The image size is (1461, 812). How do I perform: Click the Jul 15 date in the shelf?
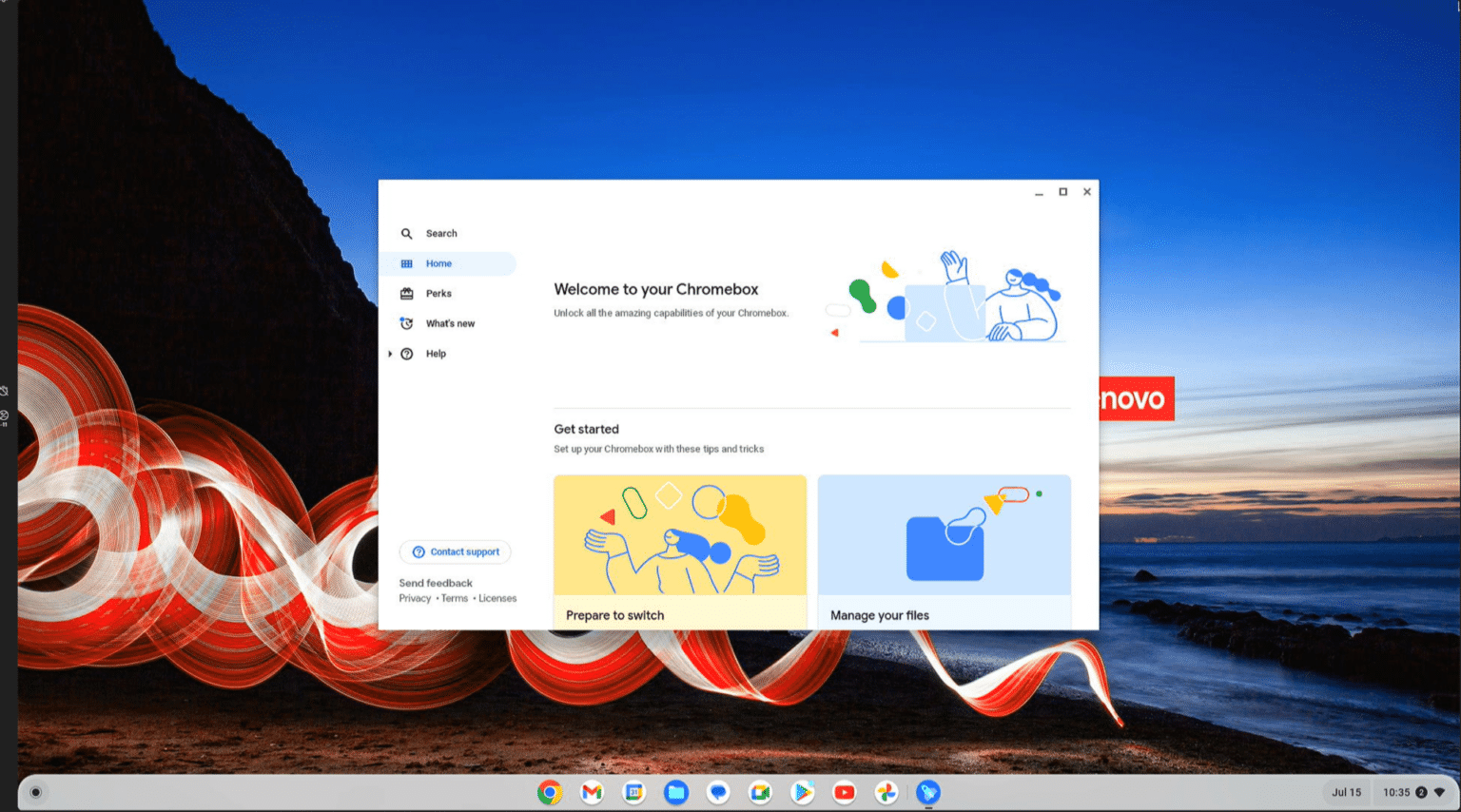1346,792
